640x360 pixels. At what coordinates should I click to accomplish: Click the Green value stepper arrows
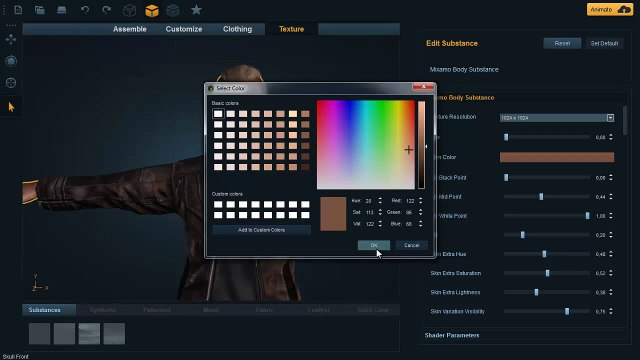(420, 212)
